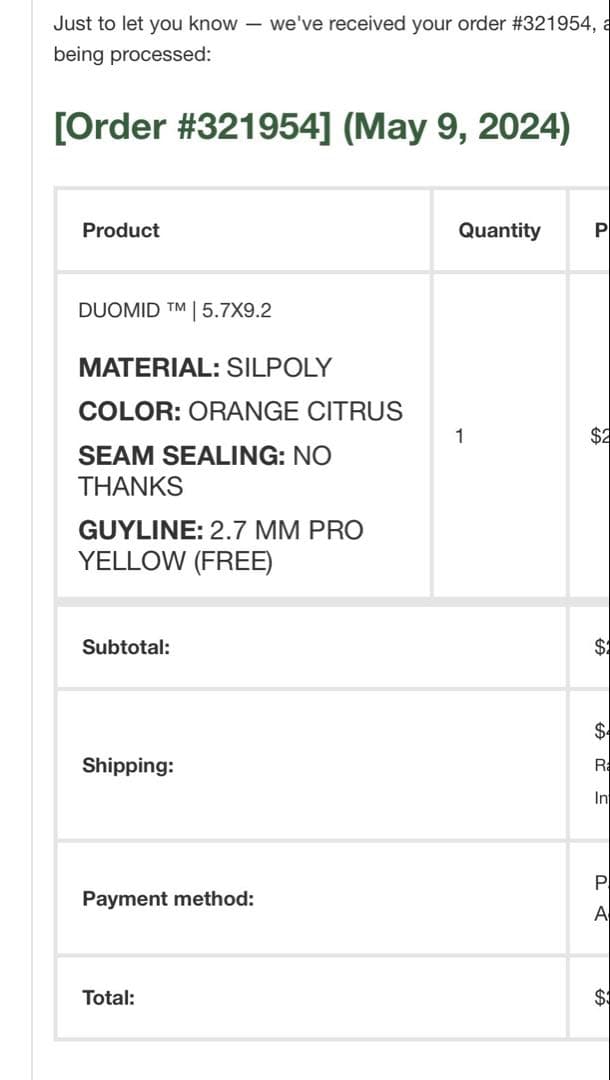Click the payment method value text
This screenshot has height=1080, width=610.
pyautogui.click(x=600, y=896)
